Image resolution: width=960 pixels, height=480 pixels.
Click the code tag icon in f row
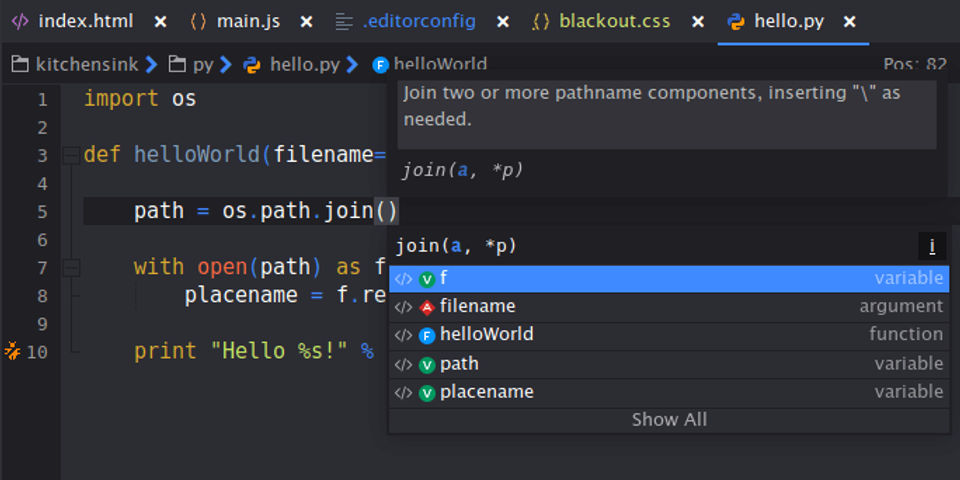[x=403, y=280]
